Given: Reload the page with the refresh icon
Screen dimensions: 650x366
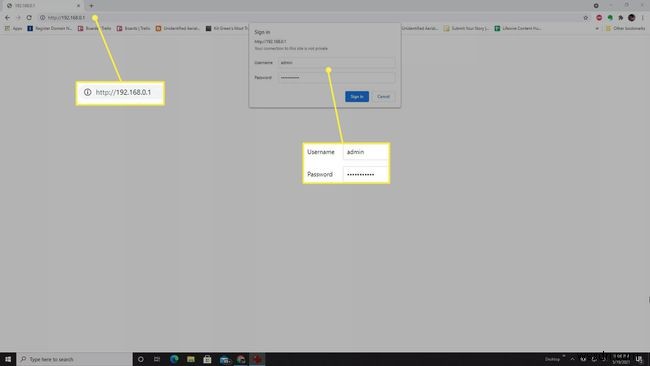Looking at the screenshot, I should point(29,17).
